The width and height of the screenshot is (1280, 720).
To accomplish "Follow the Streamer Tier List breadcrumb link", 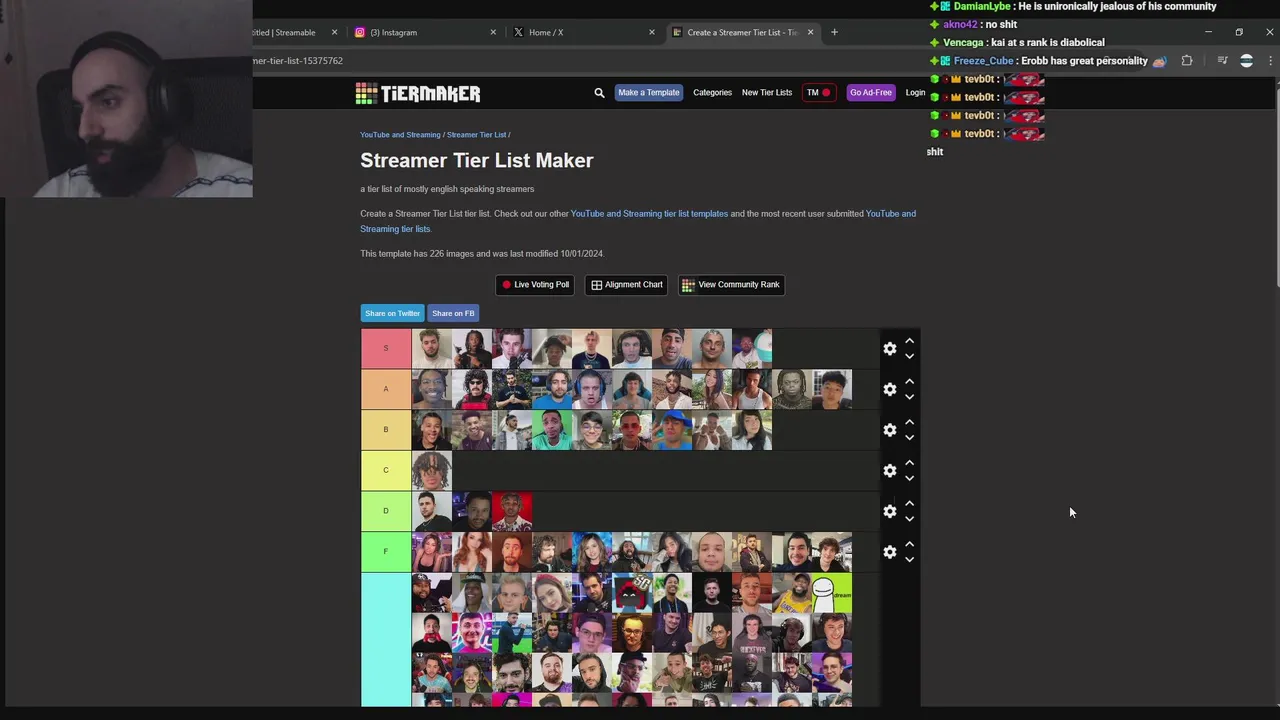I will tap(476, 135).
